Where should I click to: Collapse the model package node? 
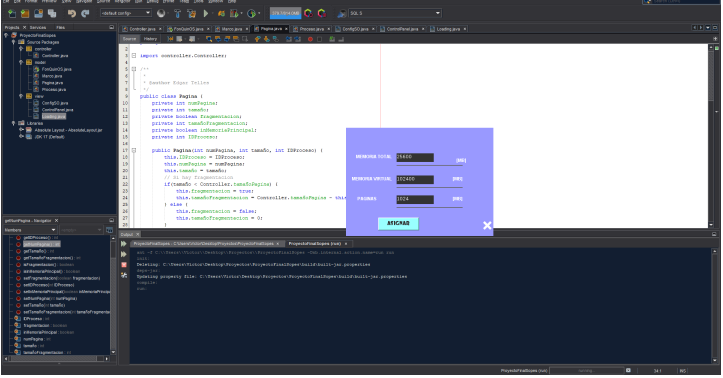click(21, 62)
